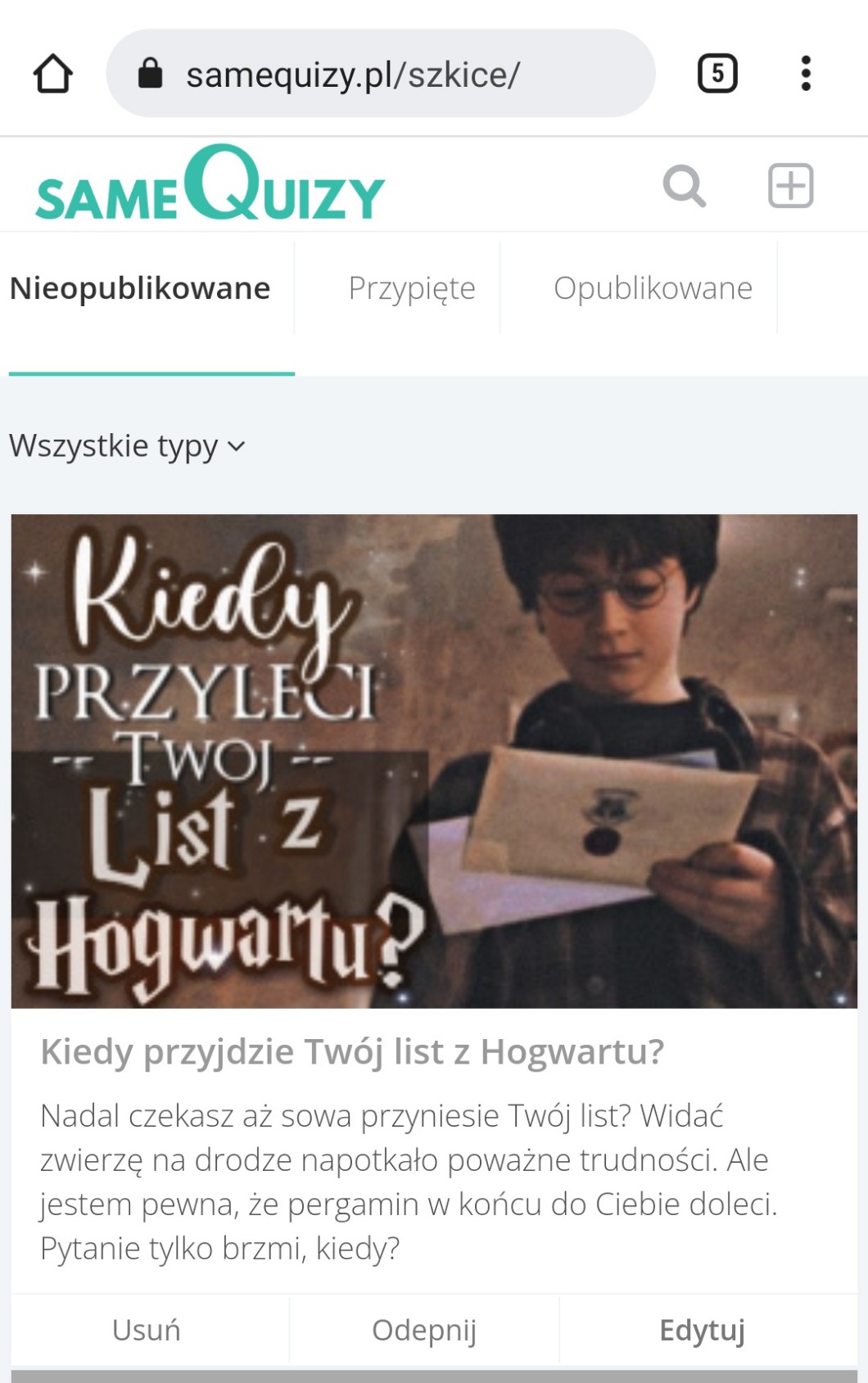868x1383 pixels.
Task: Open the site search magnifier icon
Action: coord(685,185)
